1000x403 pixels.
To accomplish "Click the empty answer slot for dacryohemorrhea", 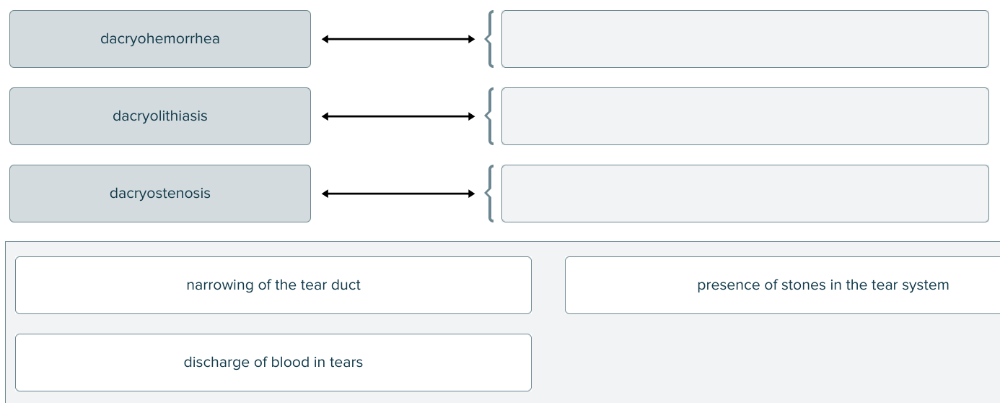I will click(x=744, y=39).
